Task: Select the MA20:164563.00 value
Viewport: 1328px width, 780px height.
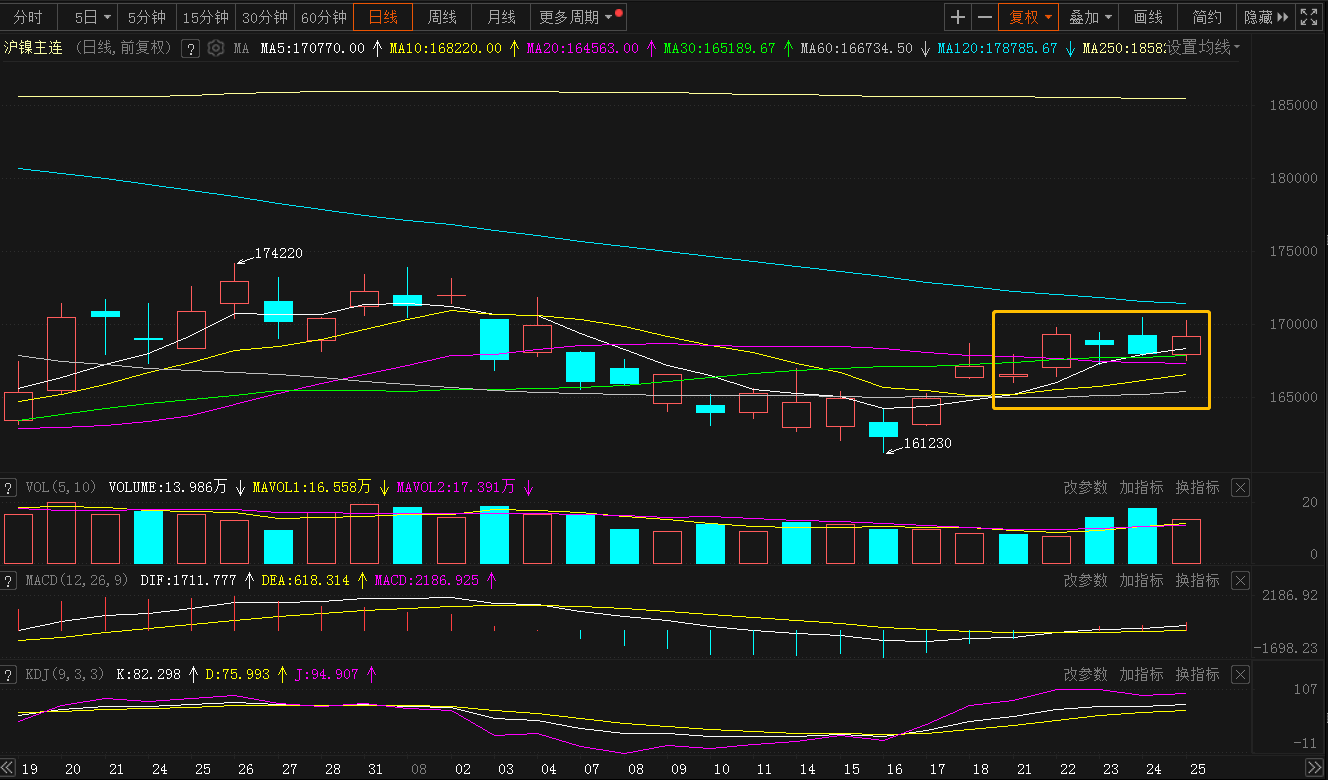Action: 582,48
